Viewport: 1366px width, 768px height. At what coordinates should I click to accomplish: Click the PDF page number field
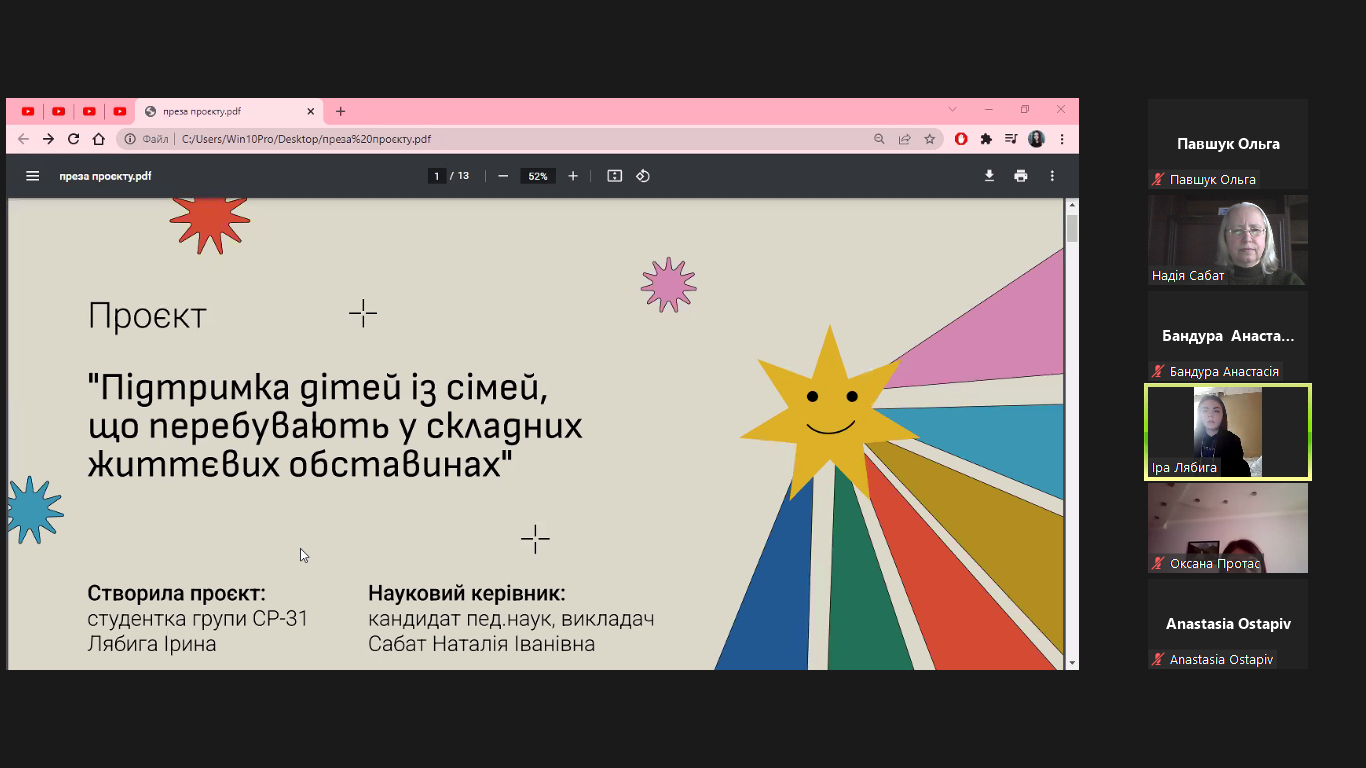tap(436, 176)
